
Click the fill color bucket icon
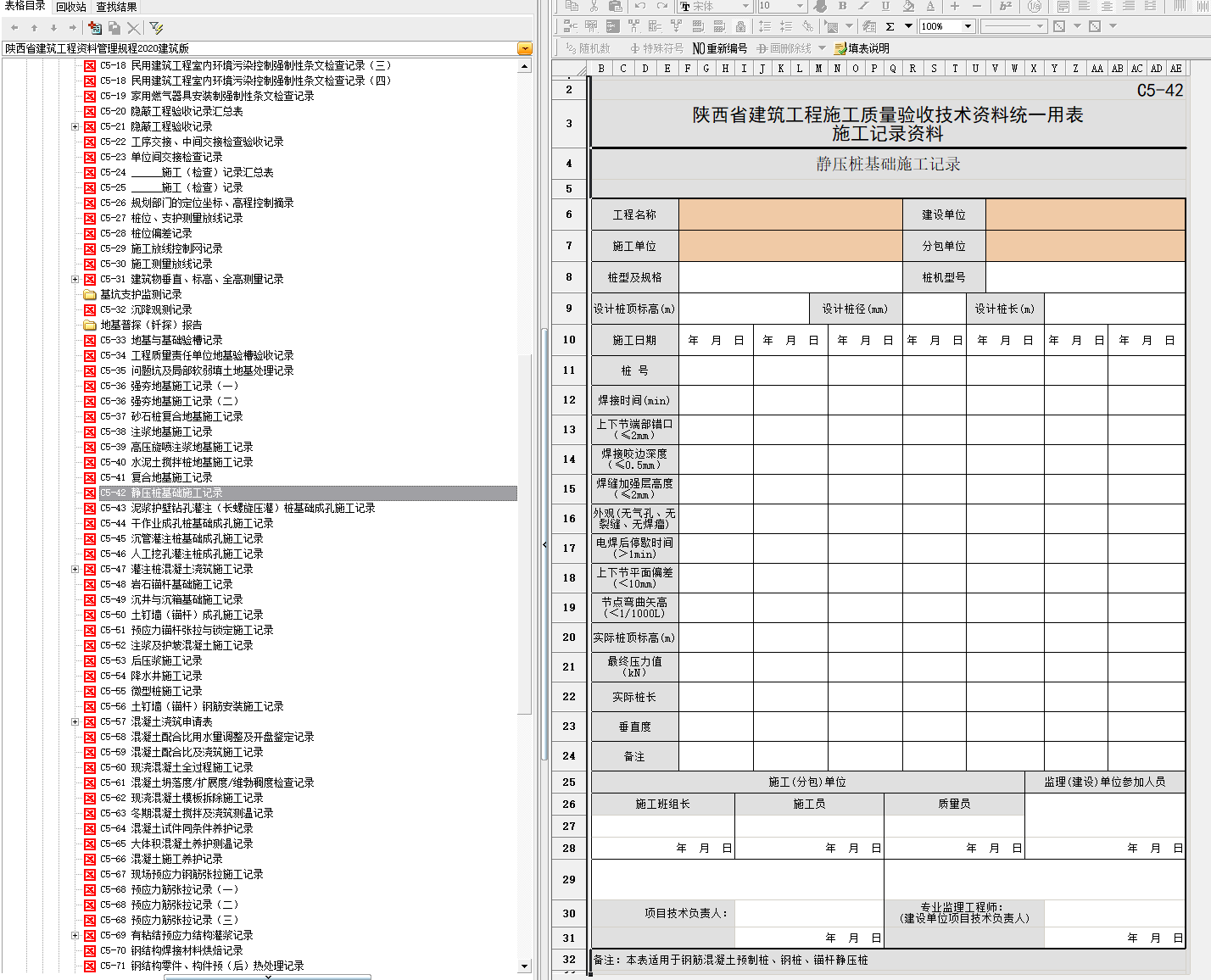pyautogui.click(x=908, y=6)
